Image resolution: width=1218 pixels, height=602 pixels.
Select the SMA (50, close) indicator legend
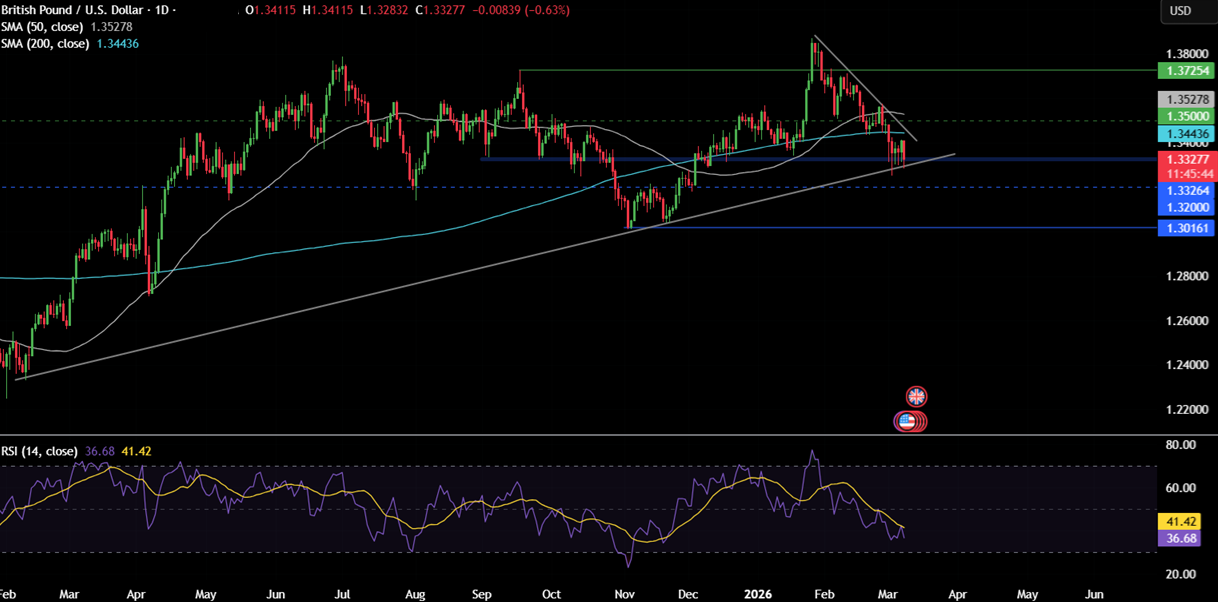pos(44,27)
